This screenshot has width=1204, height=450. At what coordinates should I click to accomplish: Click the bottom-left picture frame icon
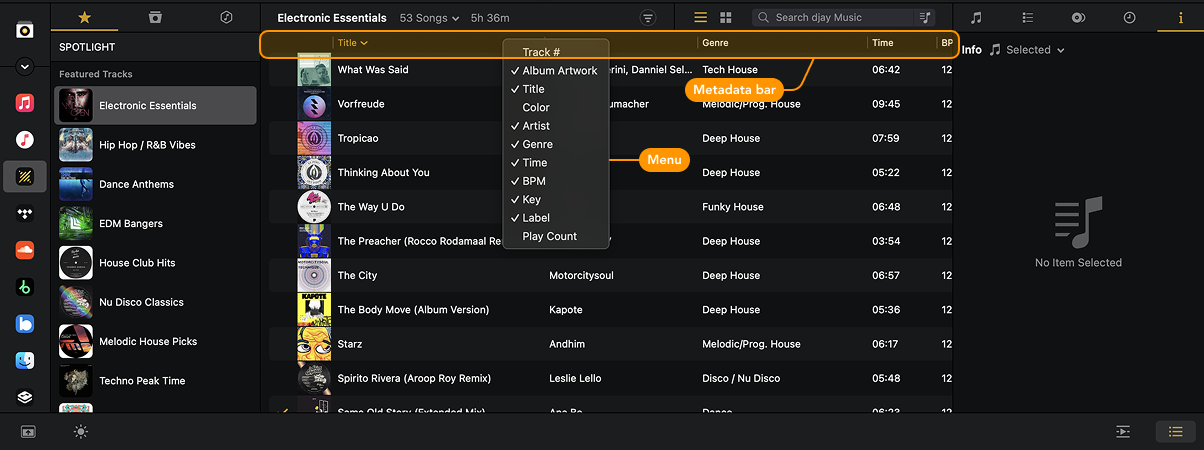pyautogui.click(x=28, y=432)
